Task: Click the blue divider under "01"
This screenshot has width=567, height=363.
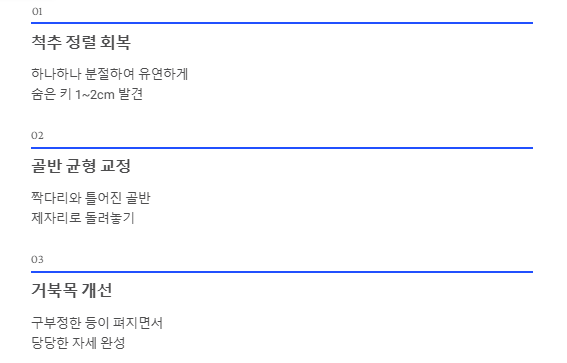Action: coord(282,23)
